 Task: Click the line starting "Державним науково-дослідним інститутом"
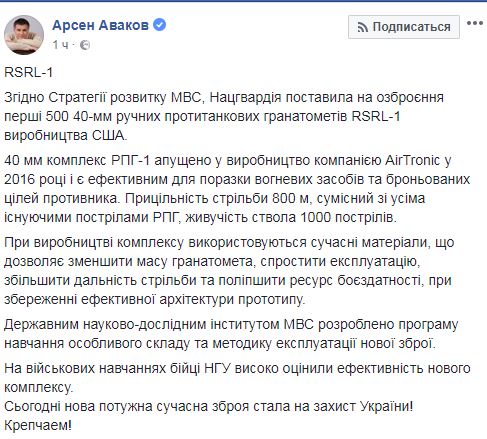coord(231,324)
